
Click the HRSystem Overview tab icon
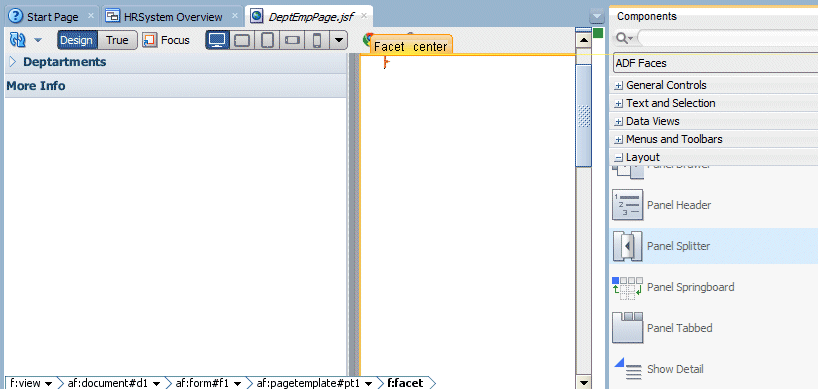click(113, 17)
